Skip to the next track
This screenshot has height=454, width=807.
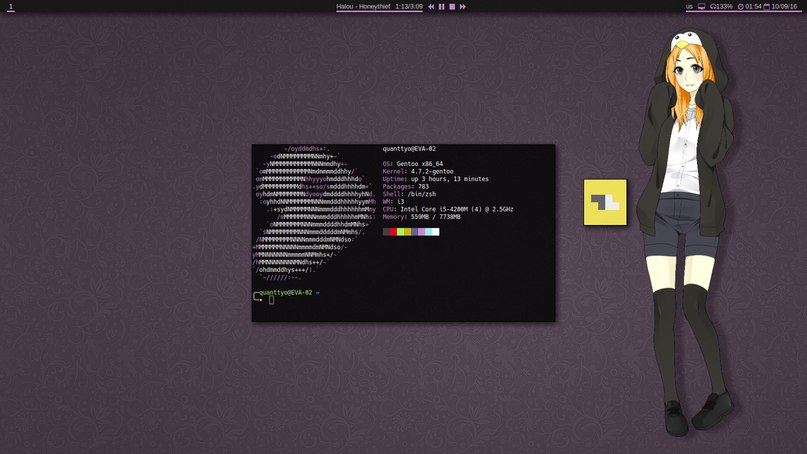462,6
